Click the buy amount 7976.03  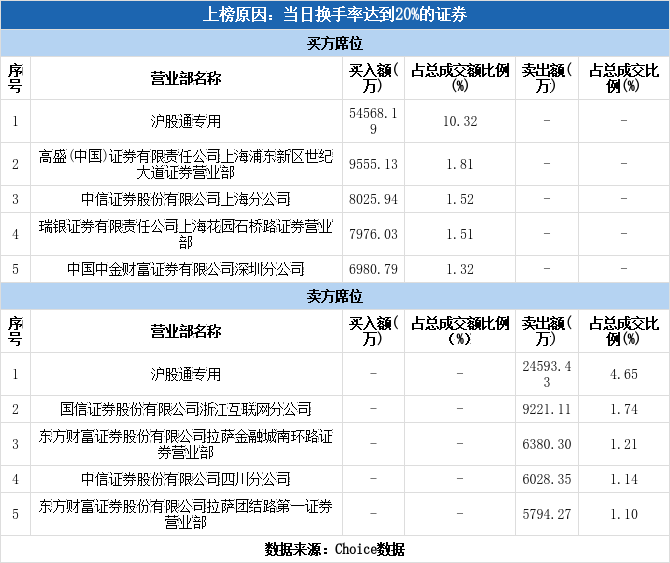(373, 234)
